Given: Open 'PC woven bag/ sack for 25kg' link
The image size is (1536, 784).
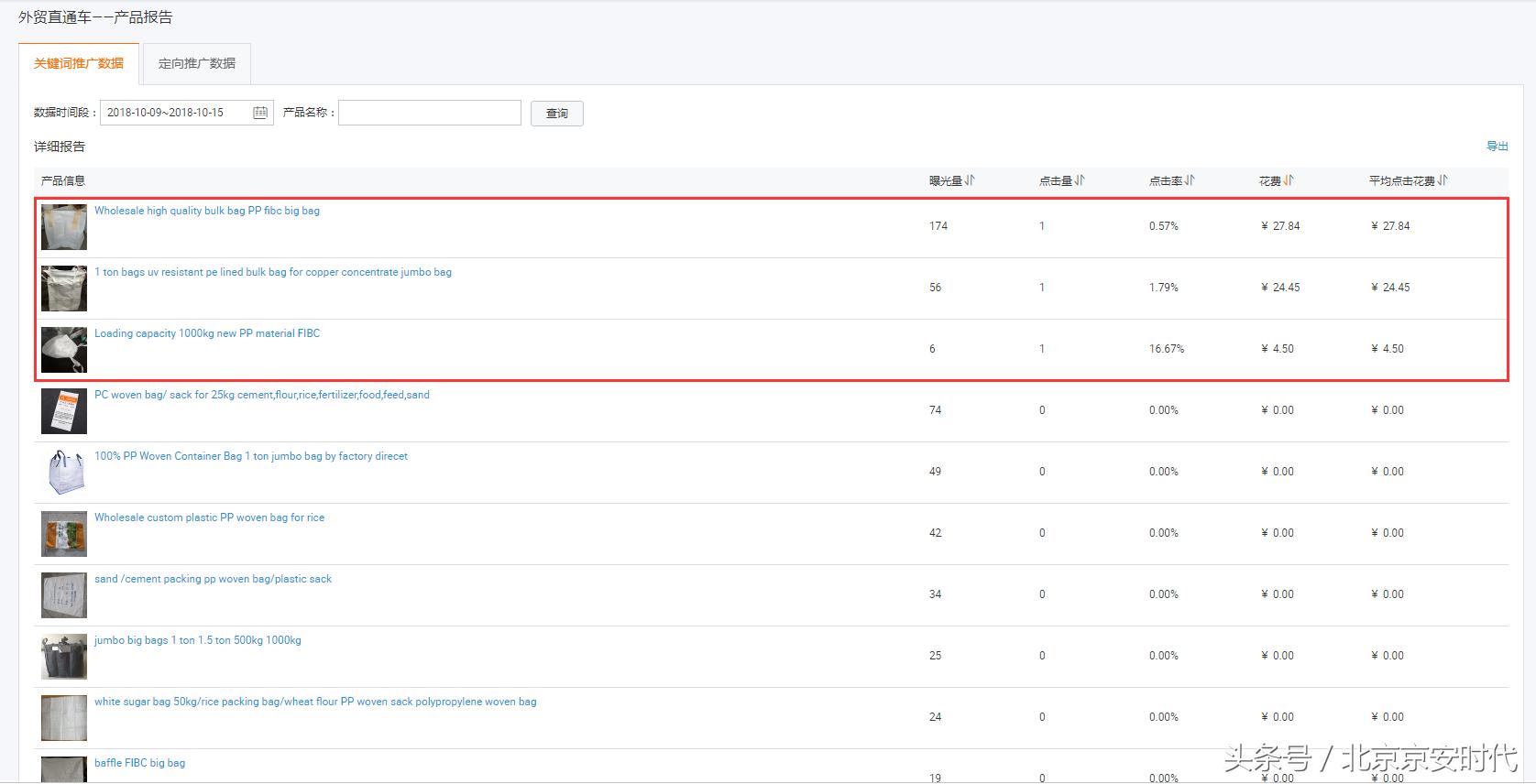Looking at the screenshot, I should click(x=262, y=395).
